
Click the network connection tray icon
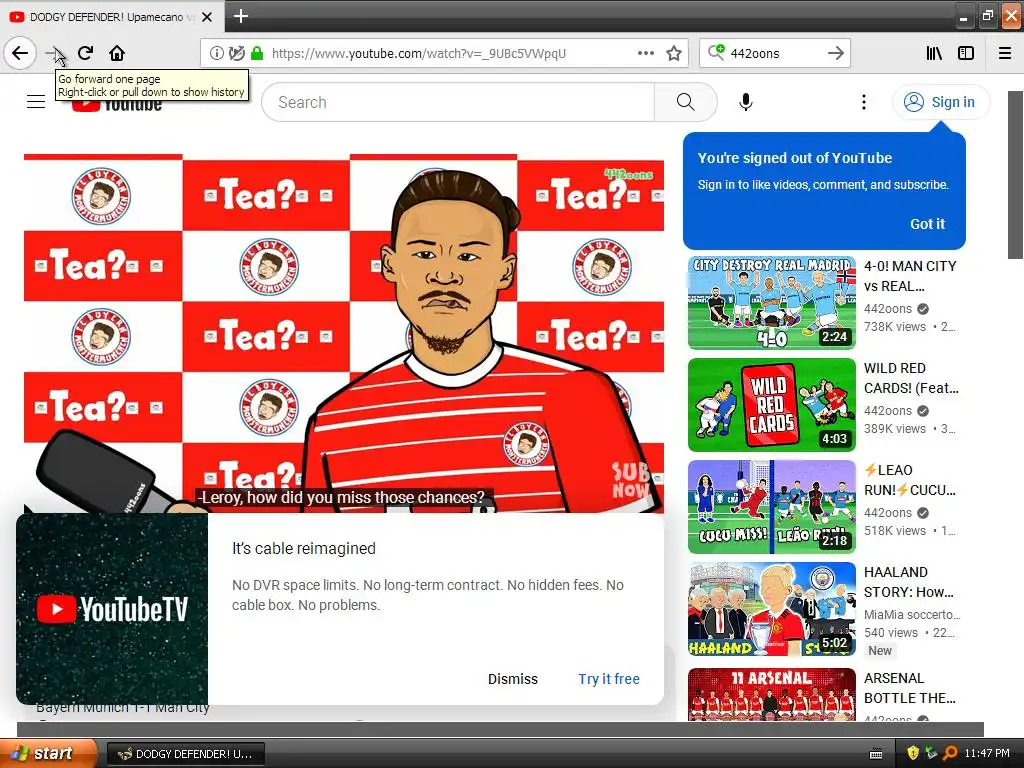coord(931,753)
